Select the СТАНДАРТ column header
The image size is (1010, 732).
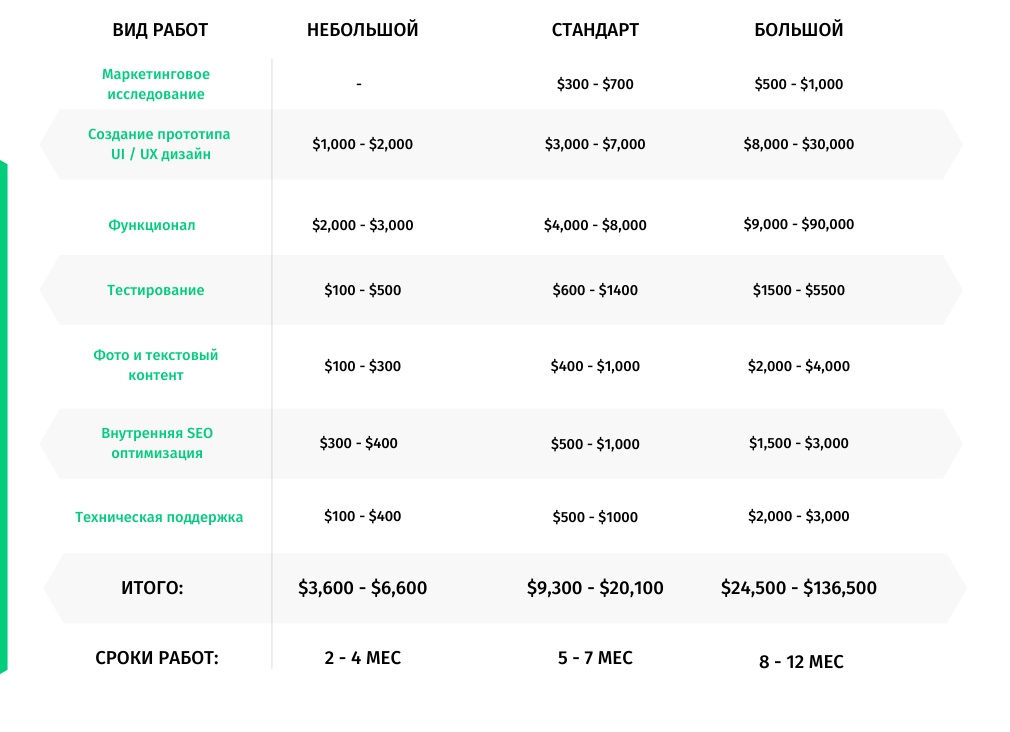[x=595, y=30]
